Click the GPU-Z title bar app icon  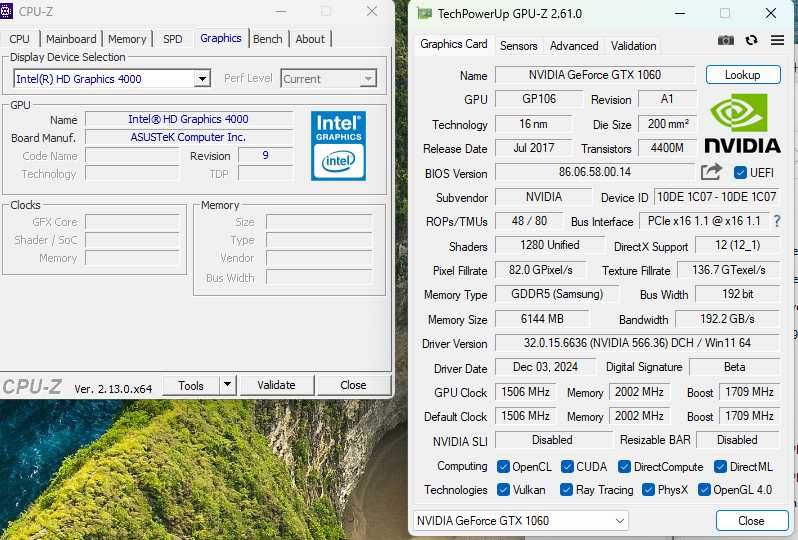424,13
